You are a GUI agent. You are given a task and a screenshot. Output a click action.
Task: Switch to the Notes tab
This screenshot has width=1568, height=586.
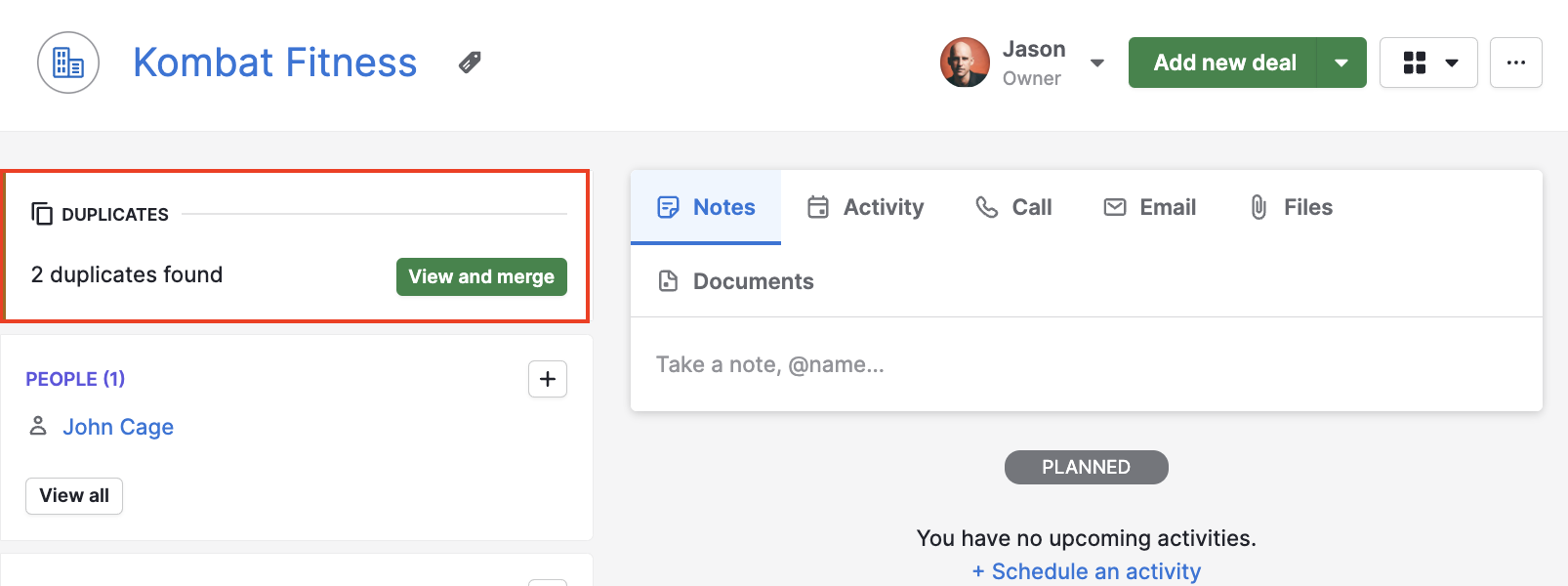[706, 207]
